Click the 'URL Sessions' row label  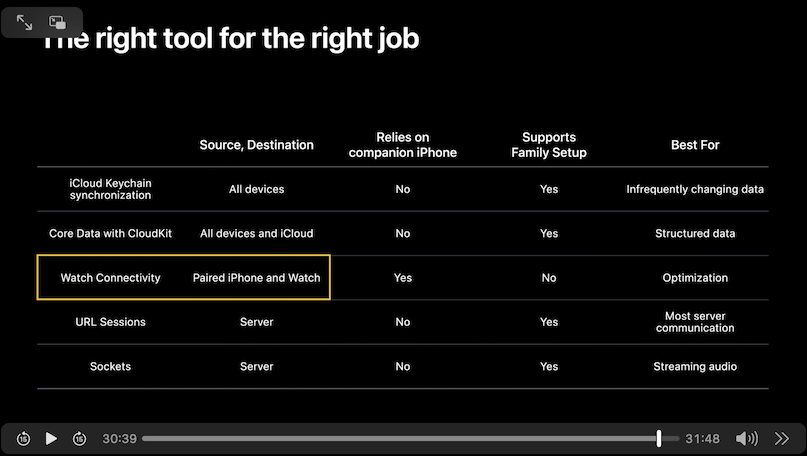110,322
